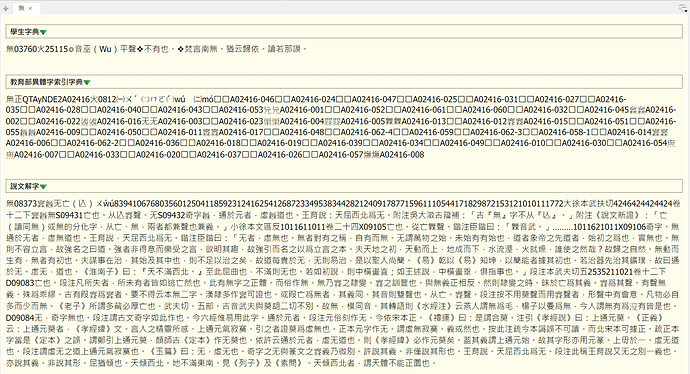Click the 教育部異體字索引字典 heading label
The height and width of the screenshot is (374, 690).
[x=46, y=82]
